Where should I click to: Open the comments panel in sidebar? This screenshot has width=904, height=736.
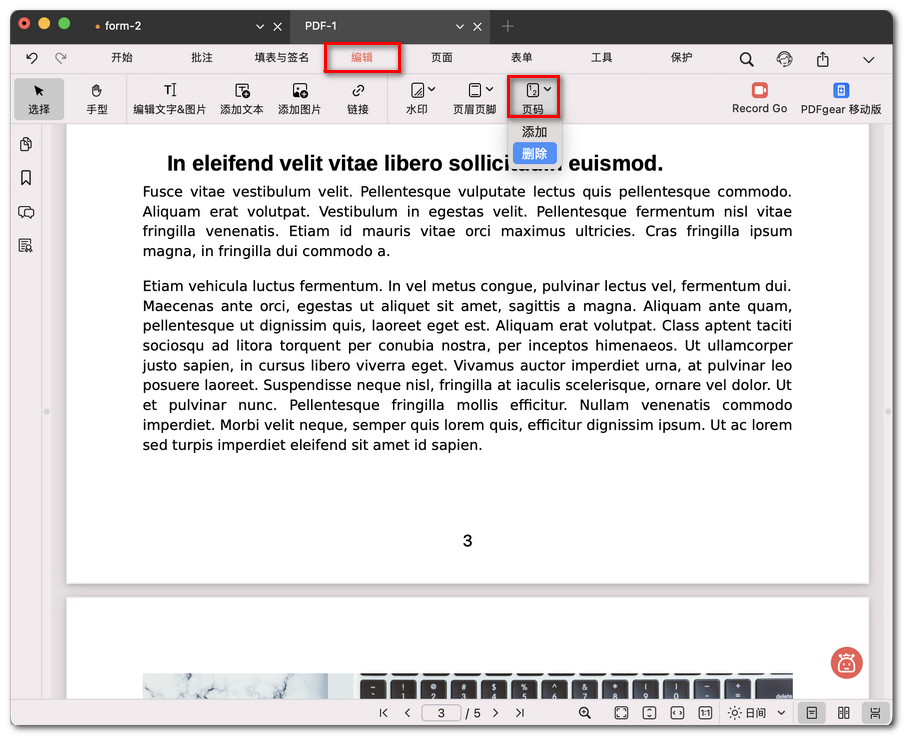[25, 212]
